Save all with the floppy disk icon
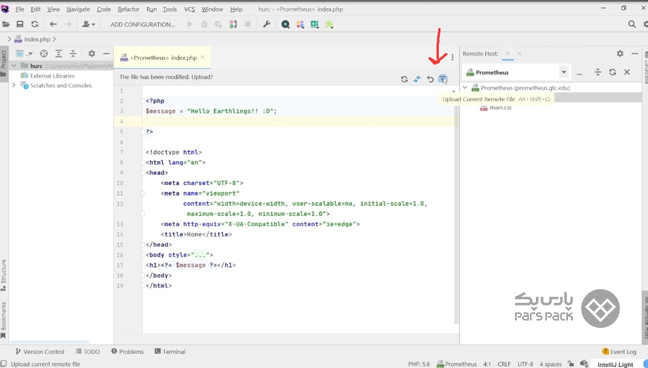 point(20,24)
